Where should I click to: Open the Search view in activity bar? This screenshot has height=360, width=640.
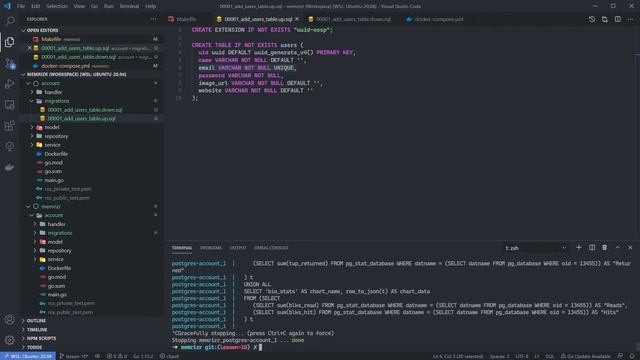click(10, 21)
